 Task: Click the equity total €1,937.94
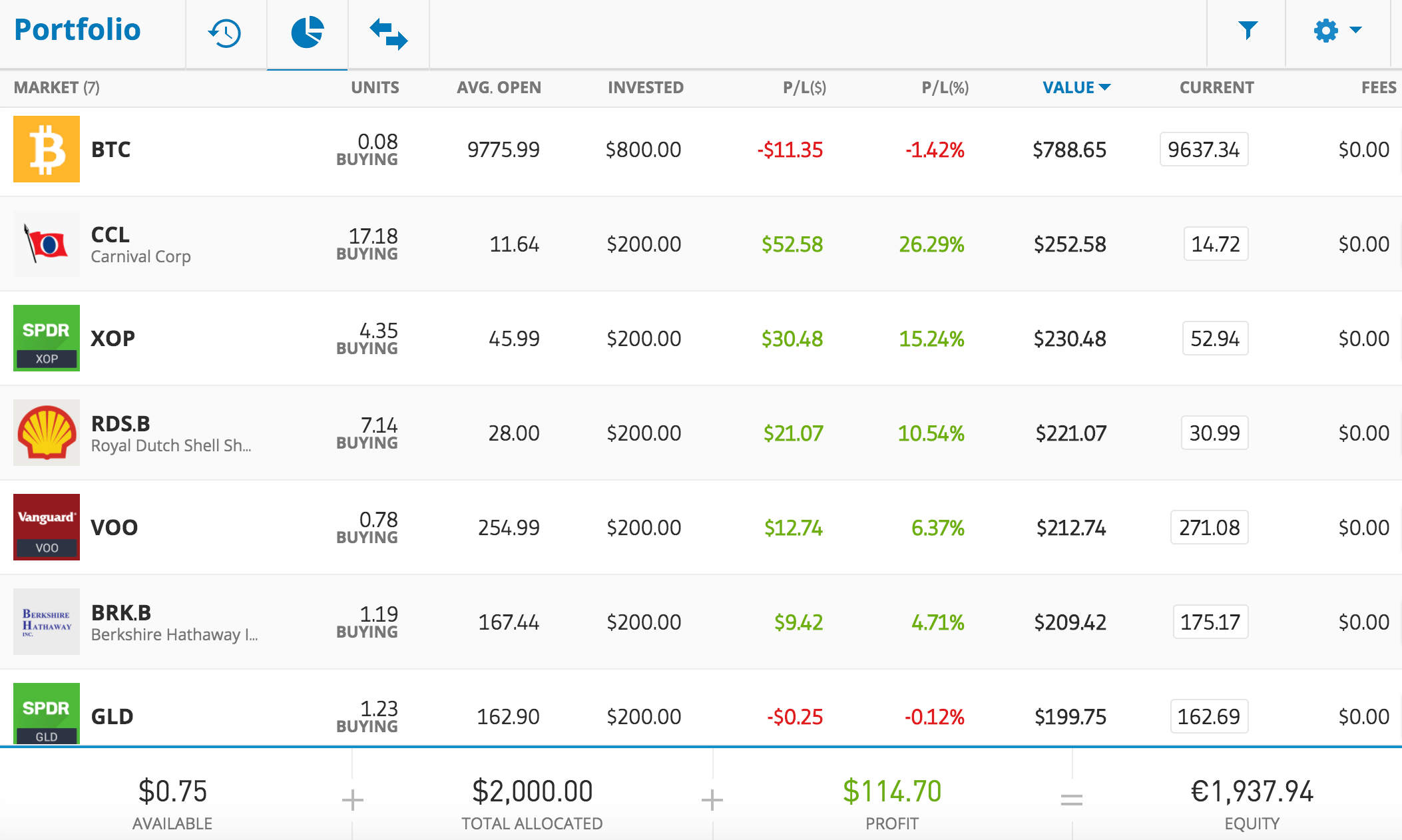[x=1252, y=791]
